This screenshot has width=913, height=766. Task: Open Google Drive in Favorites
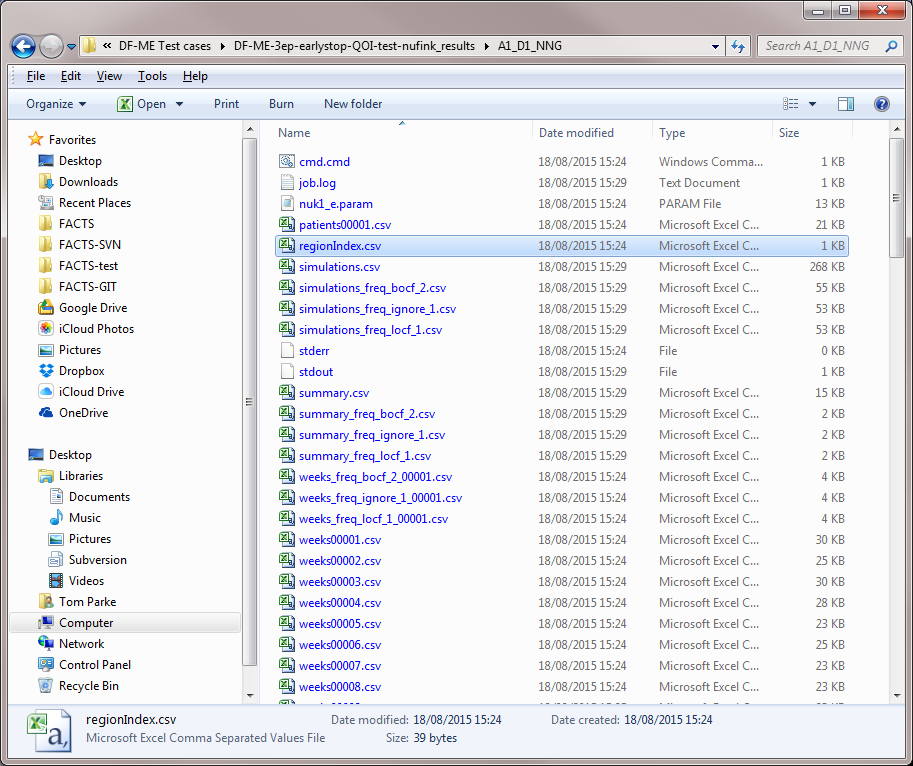pos(92,308)
